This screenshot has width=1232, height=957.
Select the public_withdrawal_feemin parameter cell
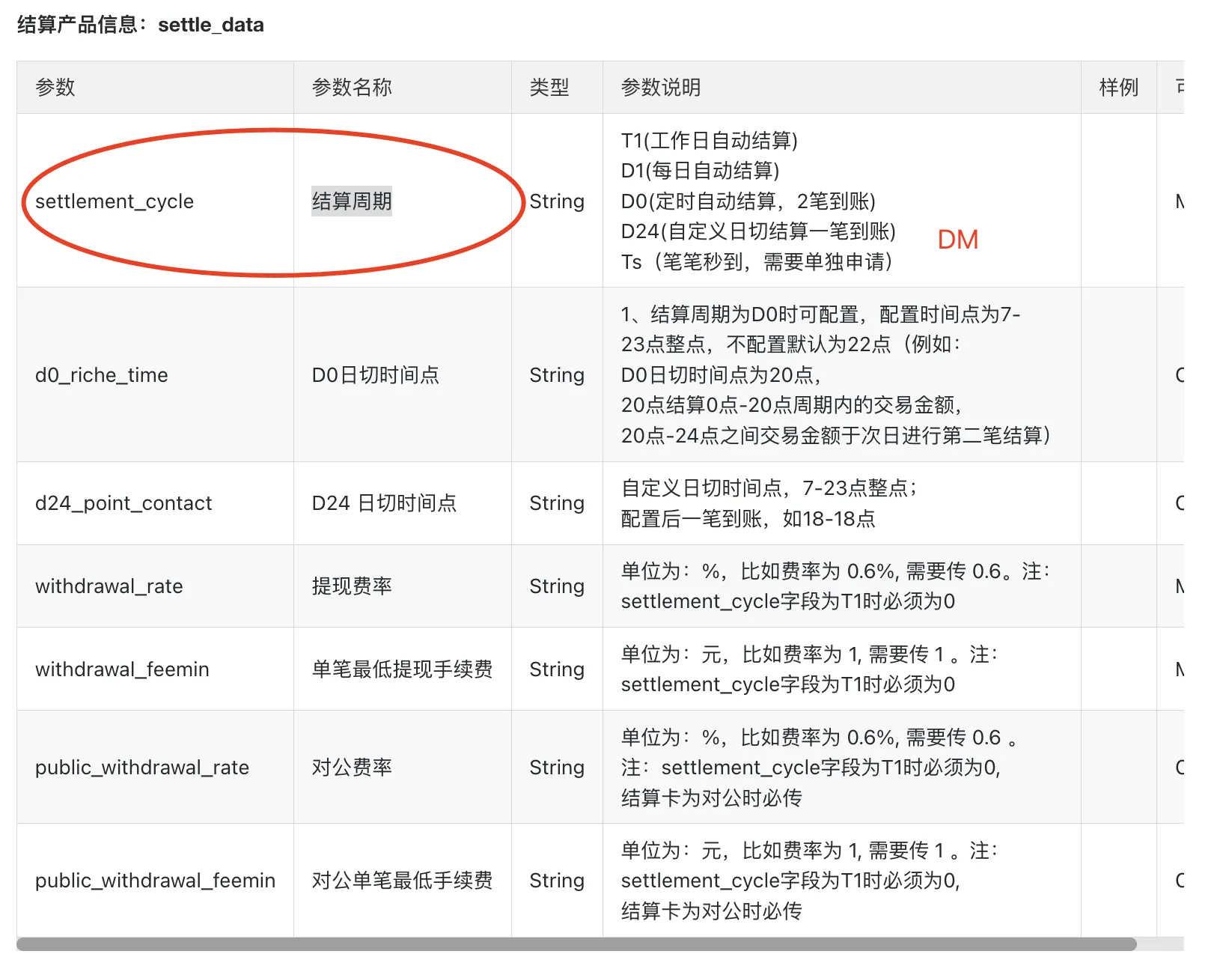click(155, 881)
